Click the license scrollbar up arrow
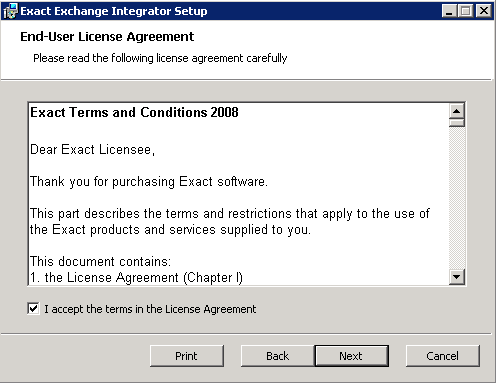Viewport: 496px width, 383px height. coord(457,111)
